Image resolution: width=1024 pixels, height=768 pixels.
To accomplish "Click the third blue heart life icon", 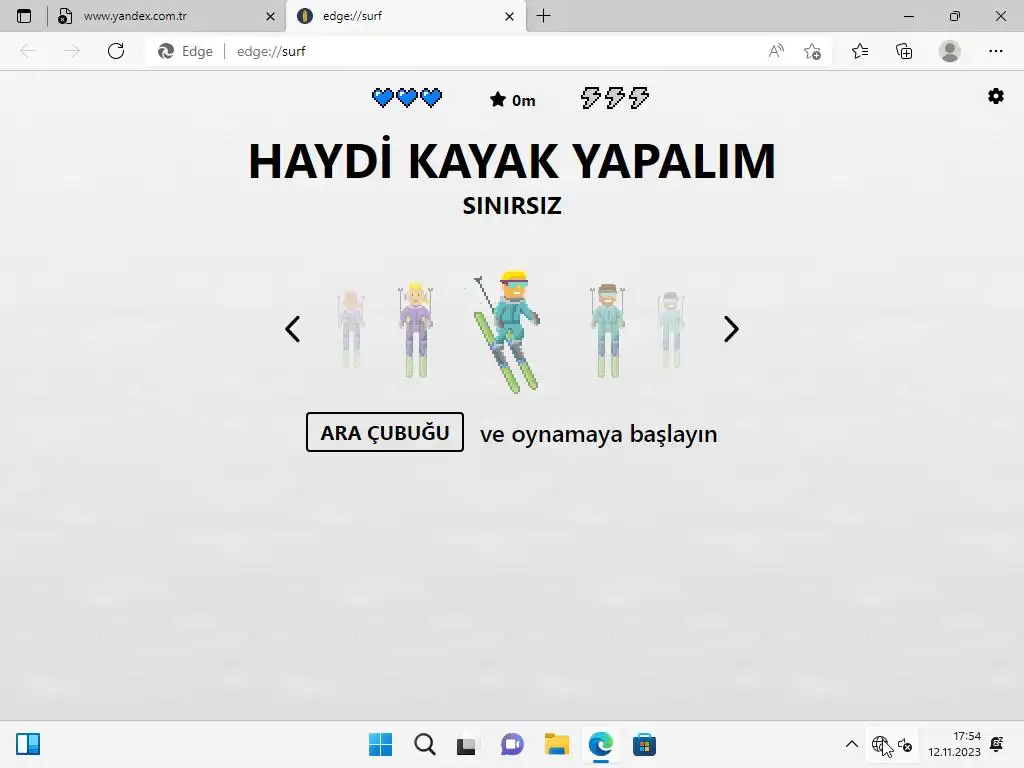I will (431, 98).
